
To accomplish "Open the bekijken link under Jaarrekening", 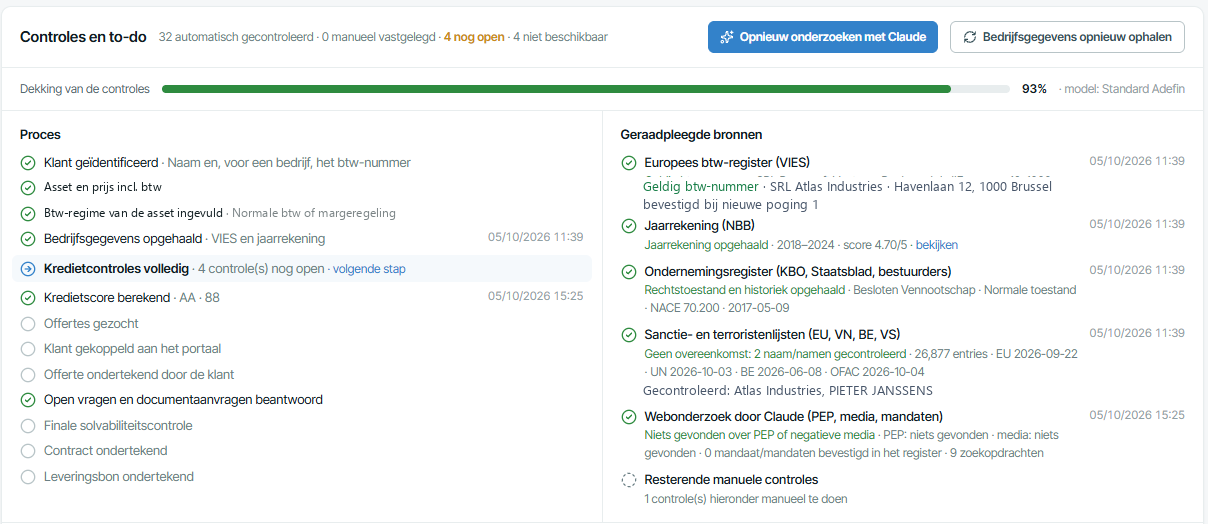I will (x=937, y=244).
